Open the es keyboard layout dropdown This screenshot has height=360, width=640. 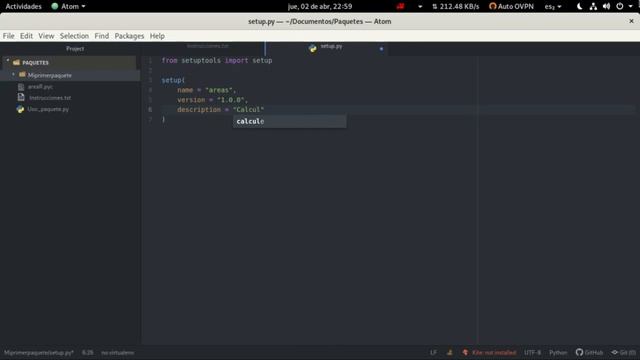pyautogui.click(x=553, y=7)
